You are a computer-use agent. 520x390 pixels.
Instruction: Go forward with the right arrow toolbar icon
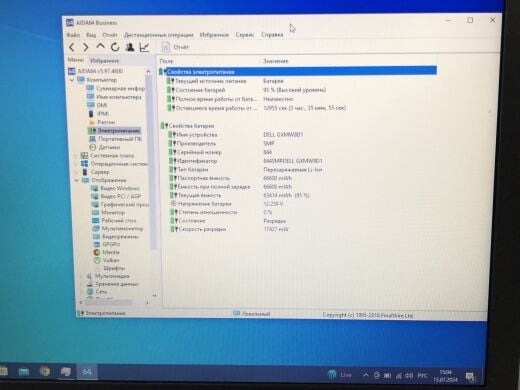(86, 47)
